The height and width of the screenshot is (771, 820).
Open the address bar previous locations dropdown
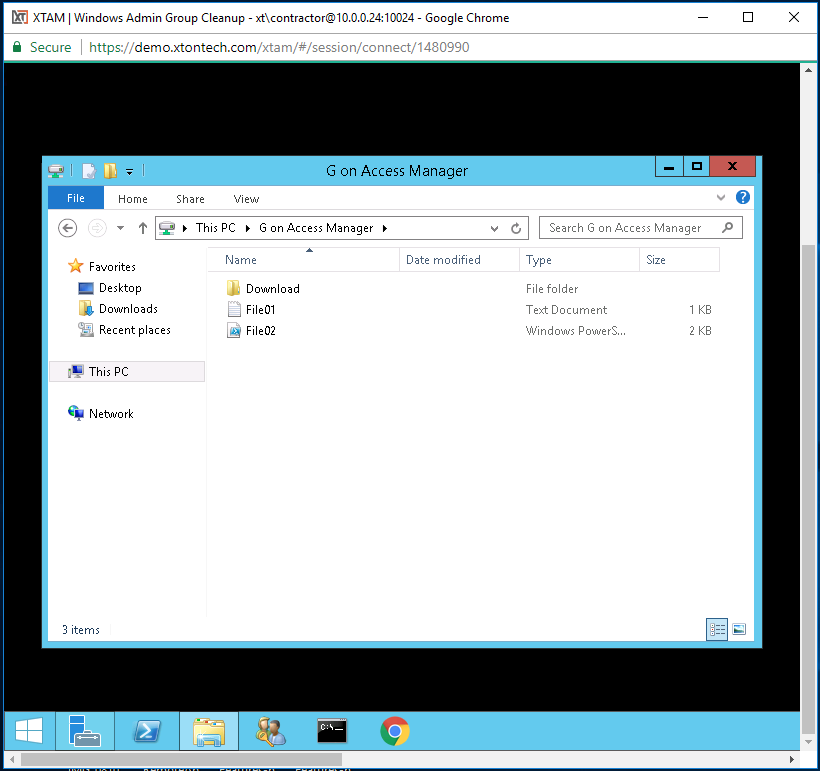pyautogui.click(x=495, y=228)
